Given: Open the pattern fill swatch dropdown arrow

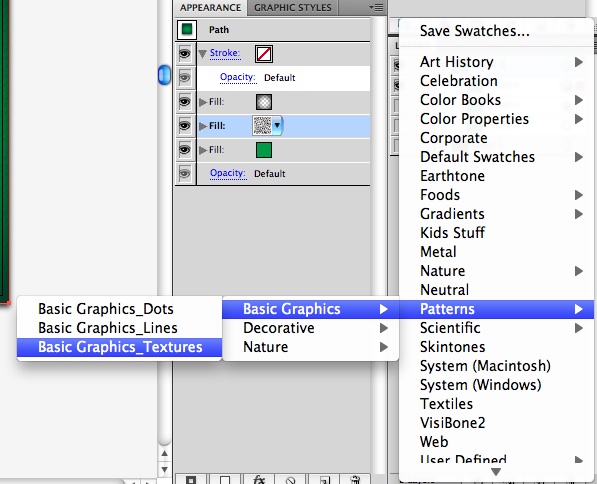Looking at the screenshot, I should tap(277, 125).
